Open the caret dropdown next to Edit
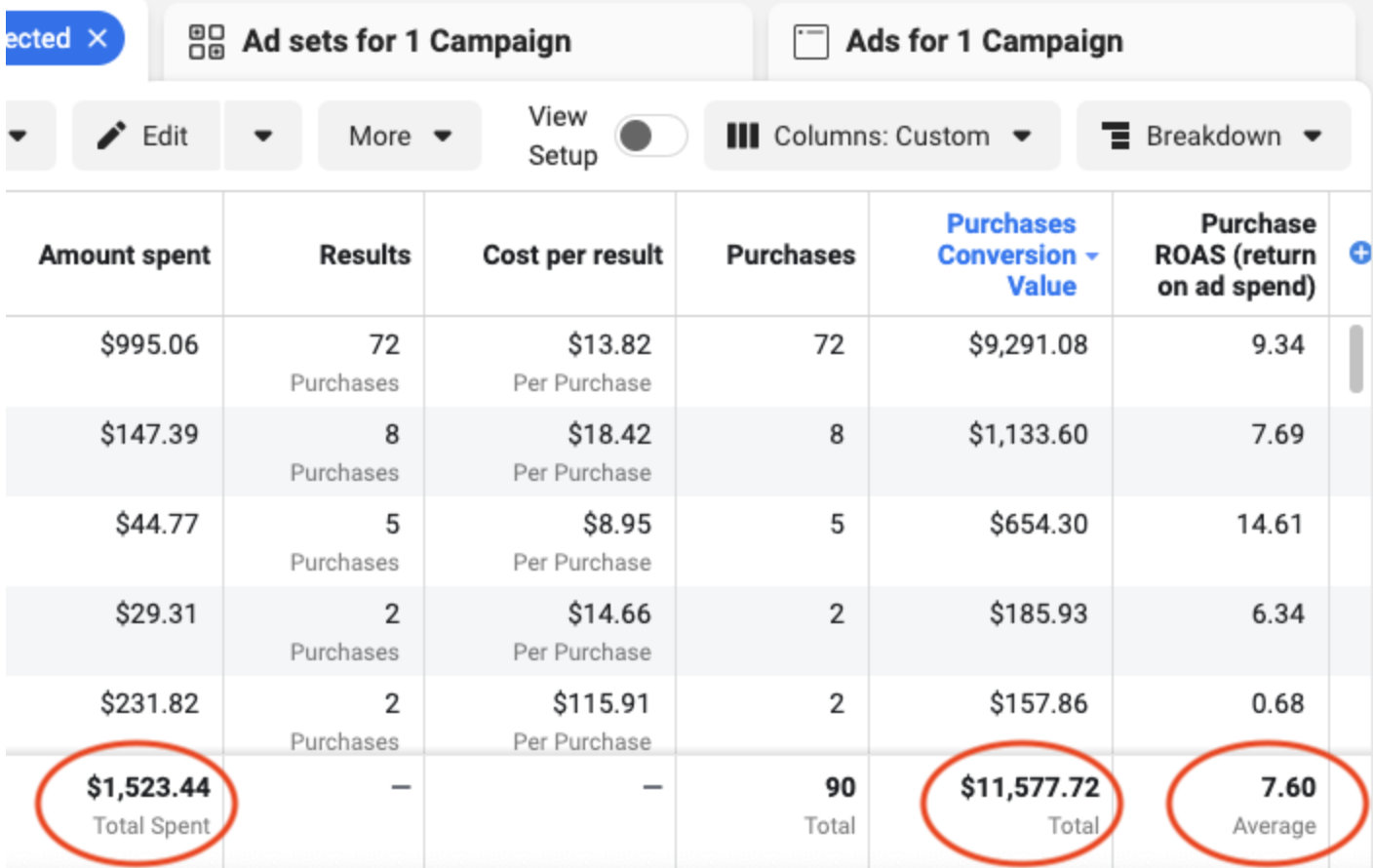1373x868 pixels. click(x=261, y=136)
